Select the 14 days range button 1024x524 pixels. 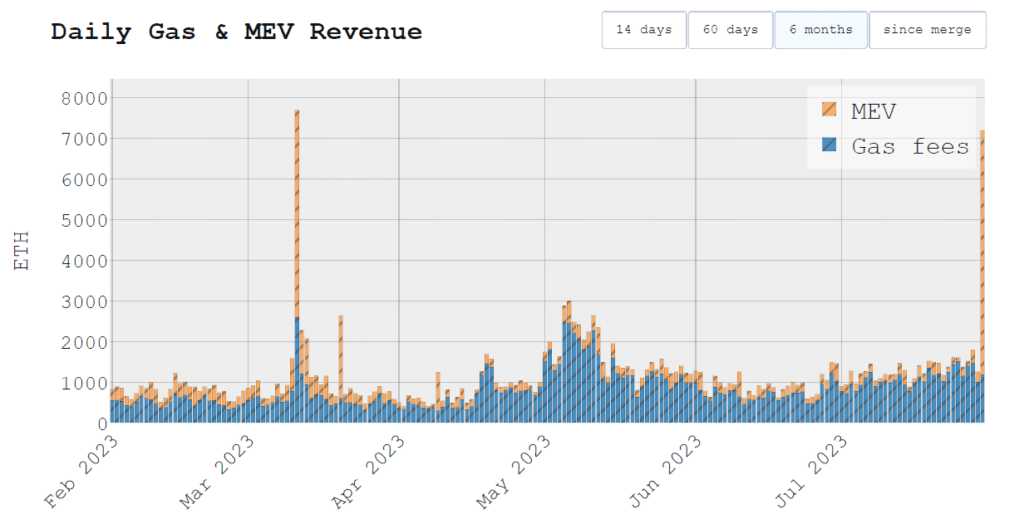[x=643, y=30]
